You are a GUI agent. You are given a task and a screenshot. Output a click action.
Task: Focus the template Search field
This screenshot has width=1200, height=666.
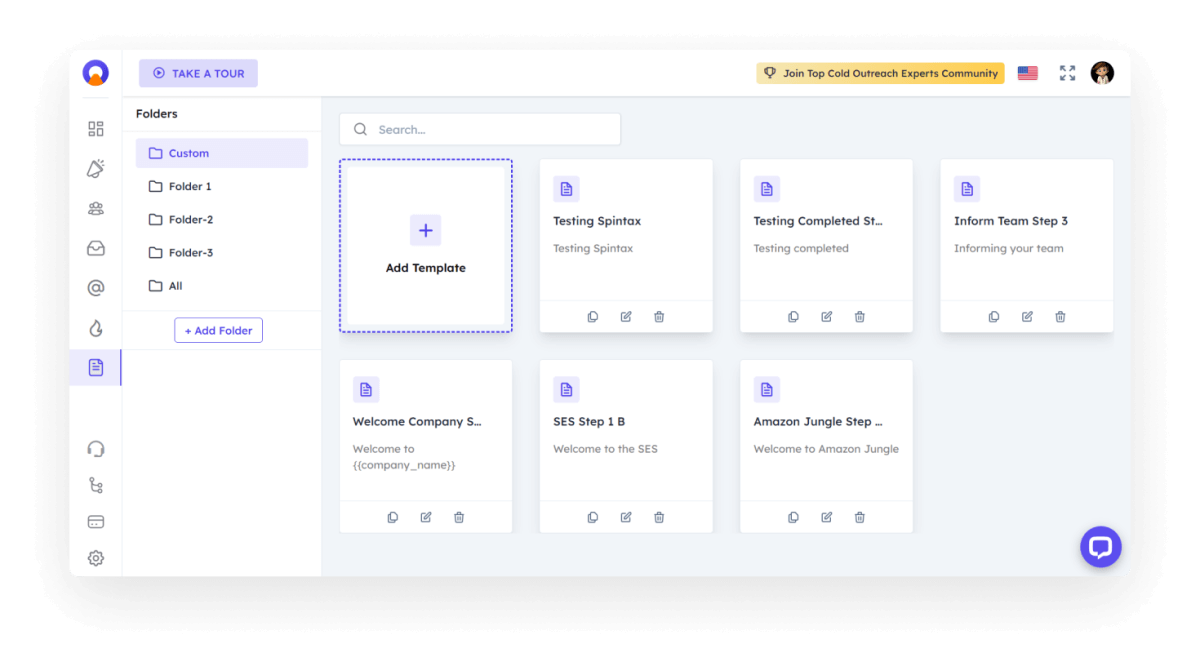(480, 129)
